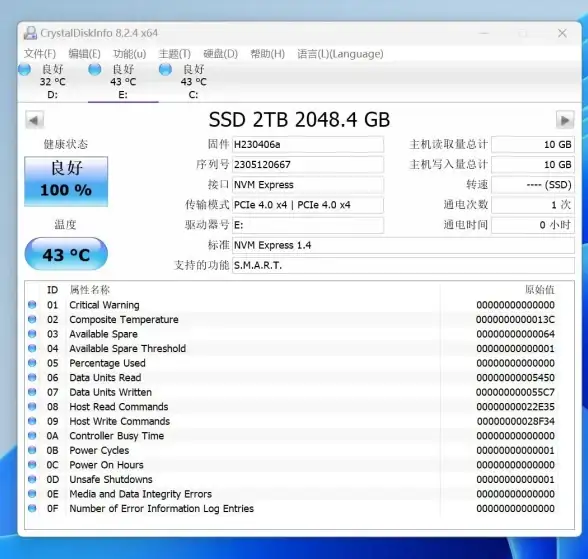Click status dot for Available Spare row 03
The height and width of the screenshot is (559, 588).
tap(32, 334)
